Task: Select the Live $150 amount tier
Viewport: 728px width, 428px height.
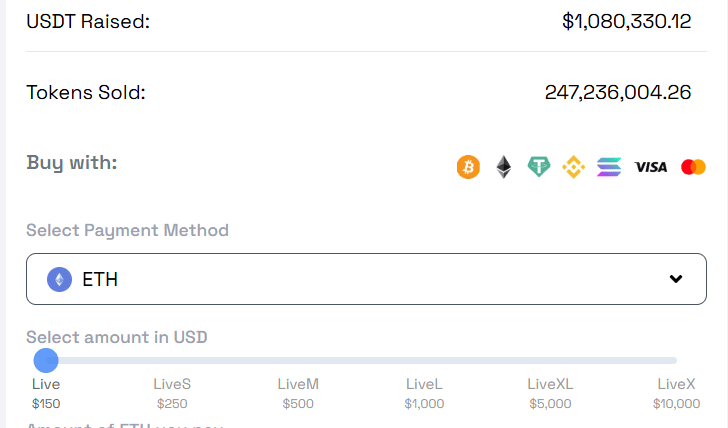Action: pos(46,393)
